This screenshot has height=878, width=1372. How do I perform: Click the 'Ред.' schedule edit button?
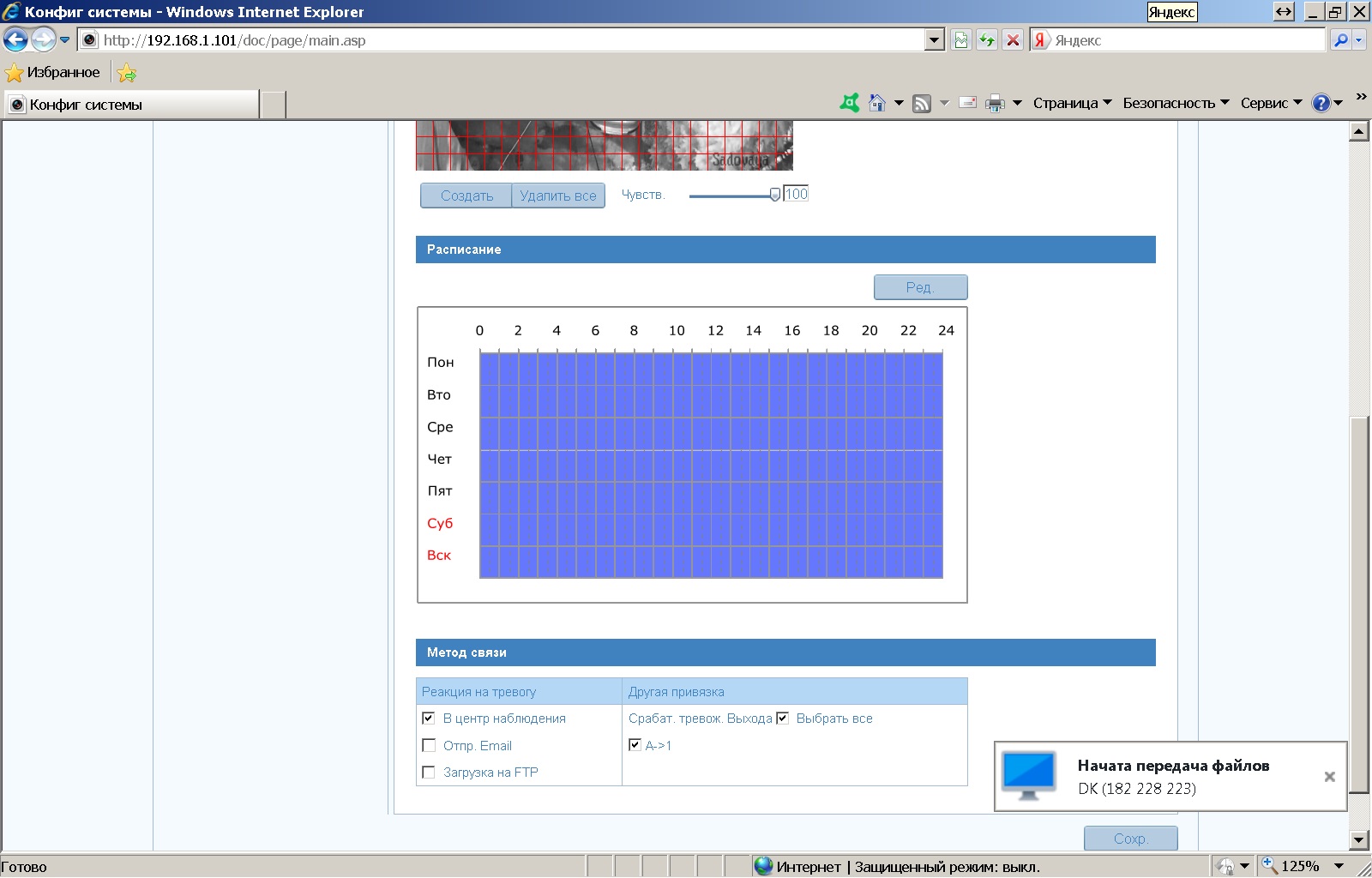(x=920, y=287)
